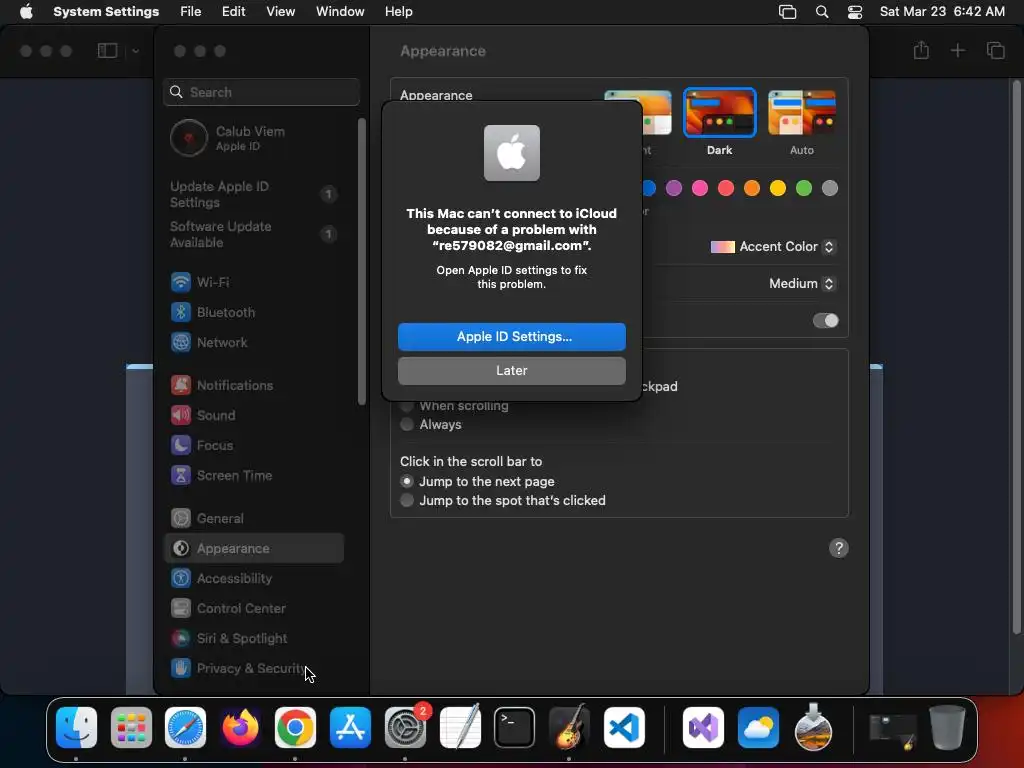The image size is (1024, 768).
Task: Open Accessibility settings pane
Action: (255, 579)
